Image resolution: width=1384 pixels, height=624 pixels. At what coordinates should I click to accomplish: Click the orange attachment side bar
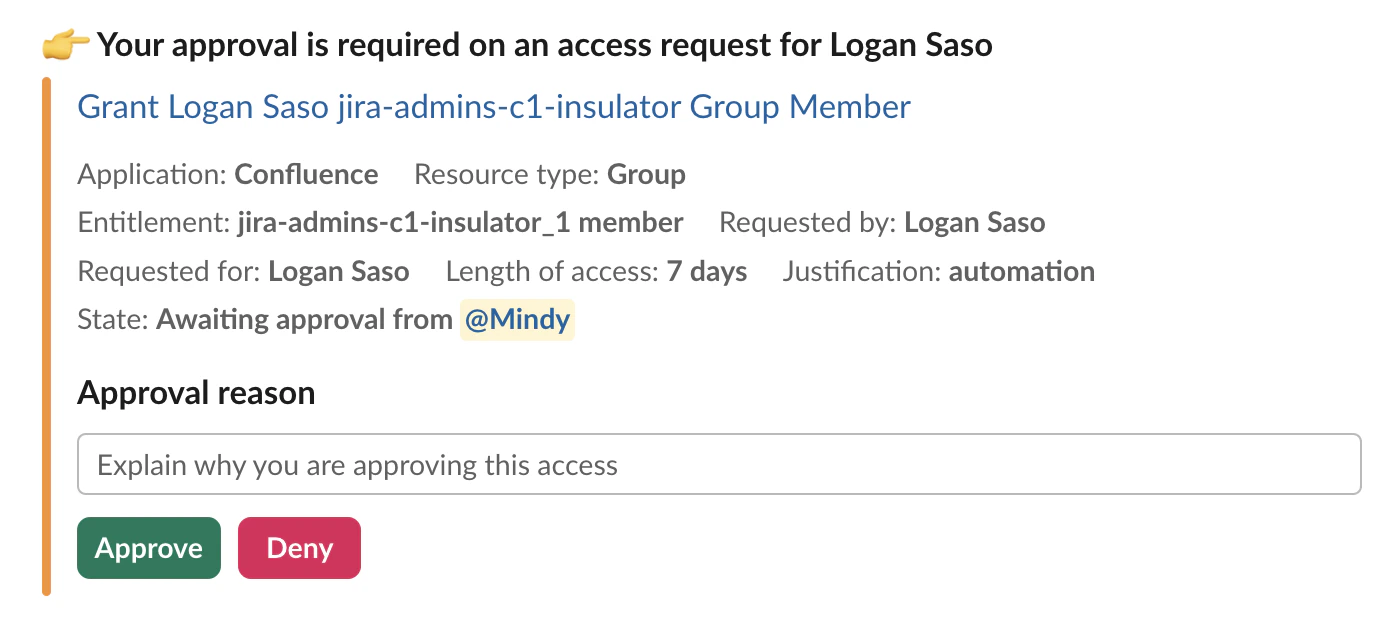point(46,336)
